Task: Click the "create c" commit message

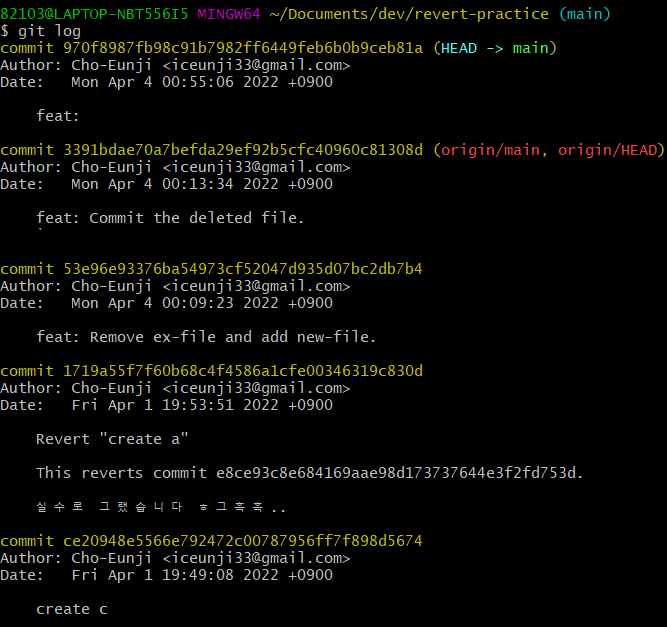Action: [72, 609]
